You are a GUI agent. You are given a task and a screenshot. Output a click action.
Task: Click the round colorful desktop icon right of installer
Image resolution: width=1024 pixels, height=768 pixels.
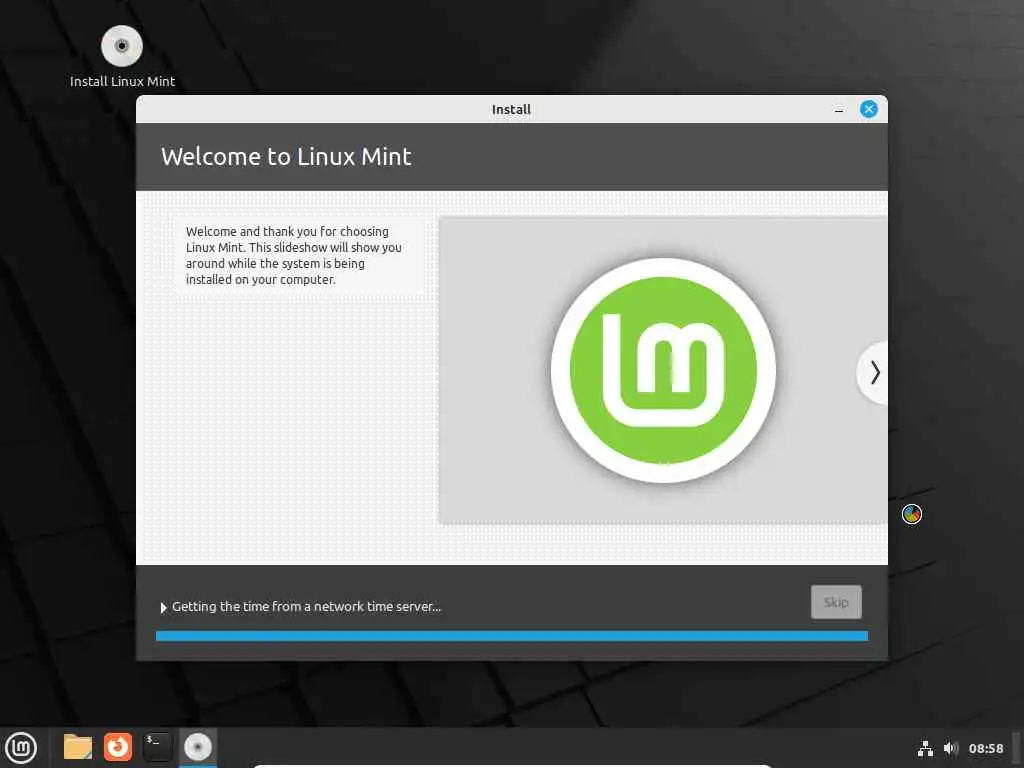coord(912,515)
